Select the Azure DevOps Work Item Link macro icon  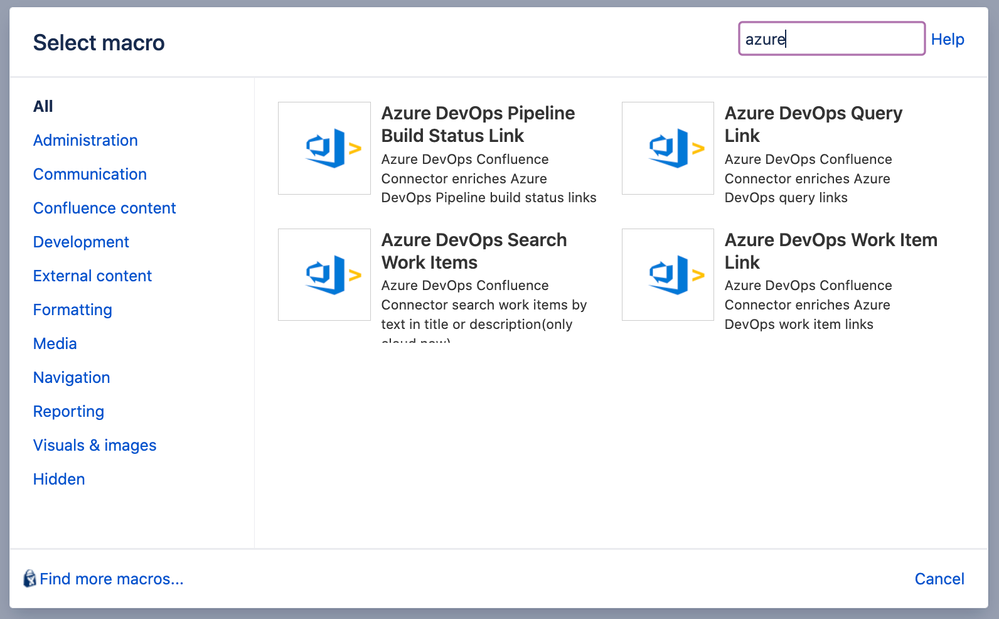point(667,274)
